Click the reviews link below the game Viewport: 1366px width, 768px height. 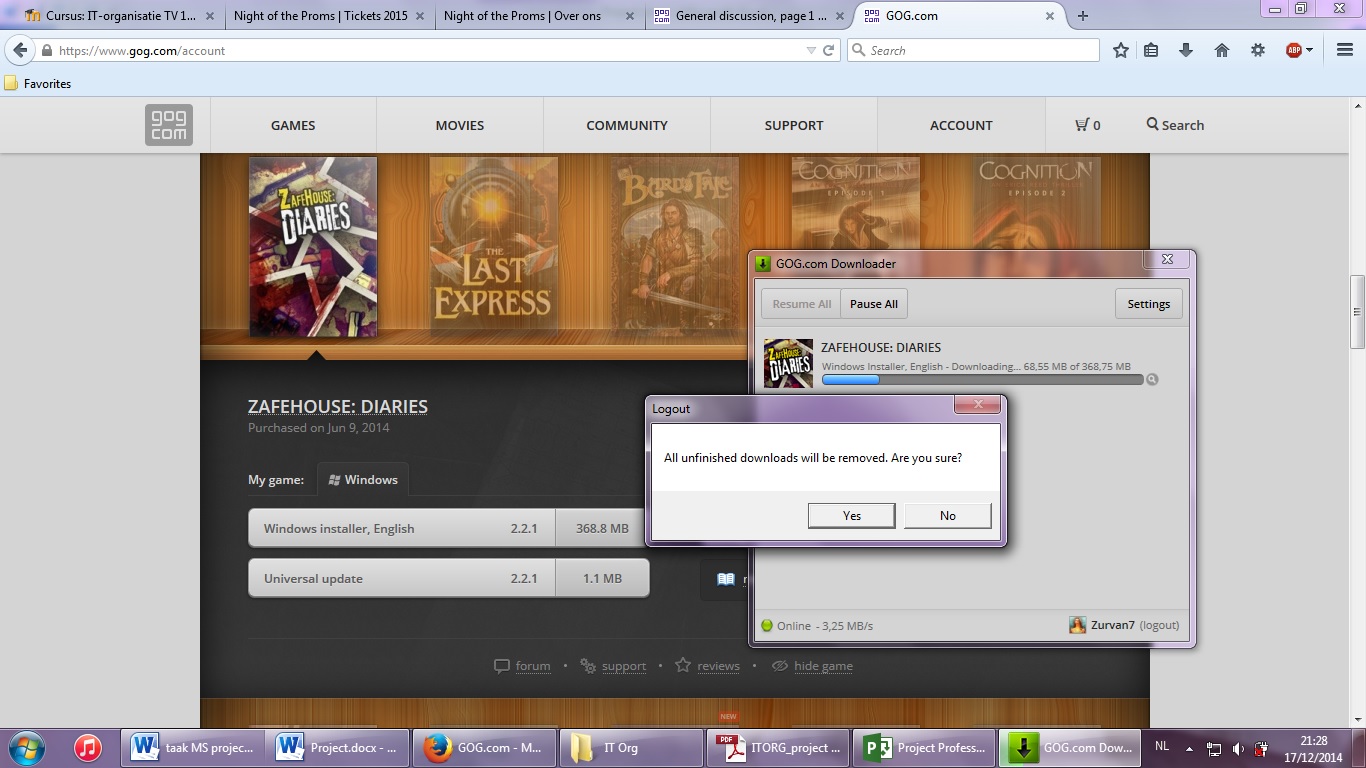click(719, 666)
